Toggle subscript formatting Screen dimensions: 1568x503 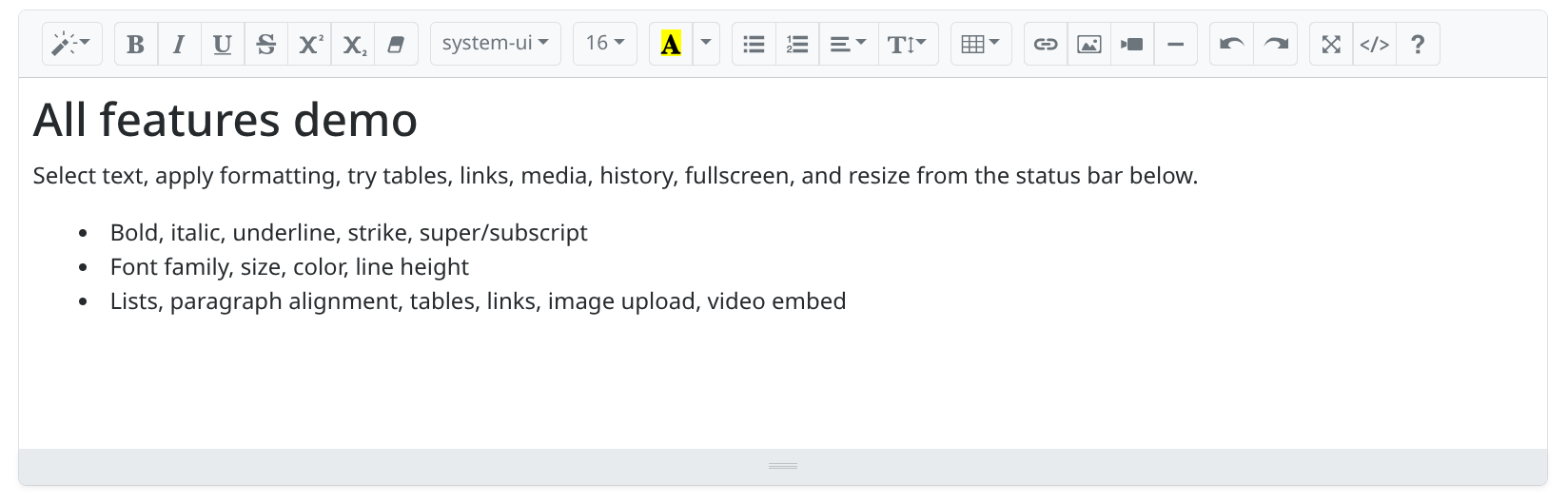click(x=354, y=44)
